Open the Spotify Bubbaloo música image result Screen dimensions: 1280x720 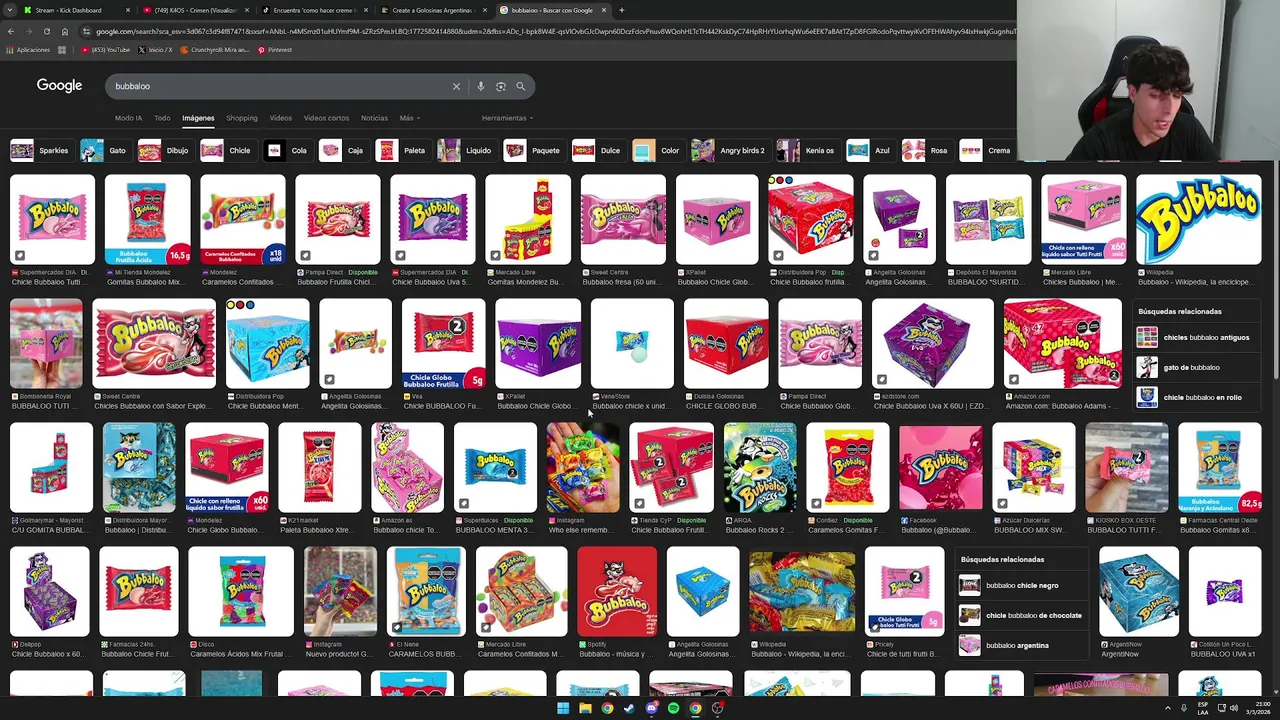pyautogui.click(x=617, y=592)
